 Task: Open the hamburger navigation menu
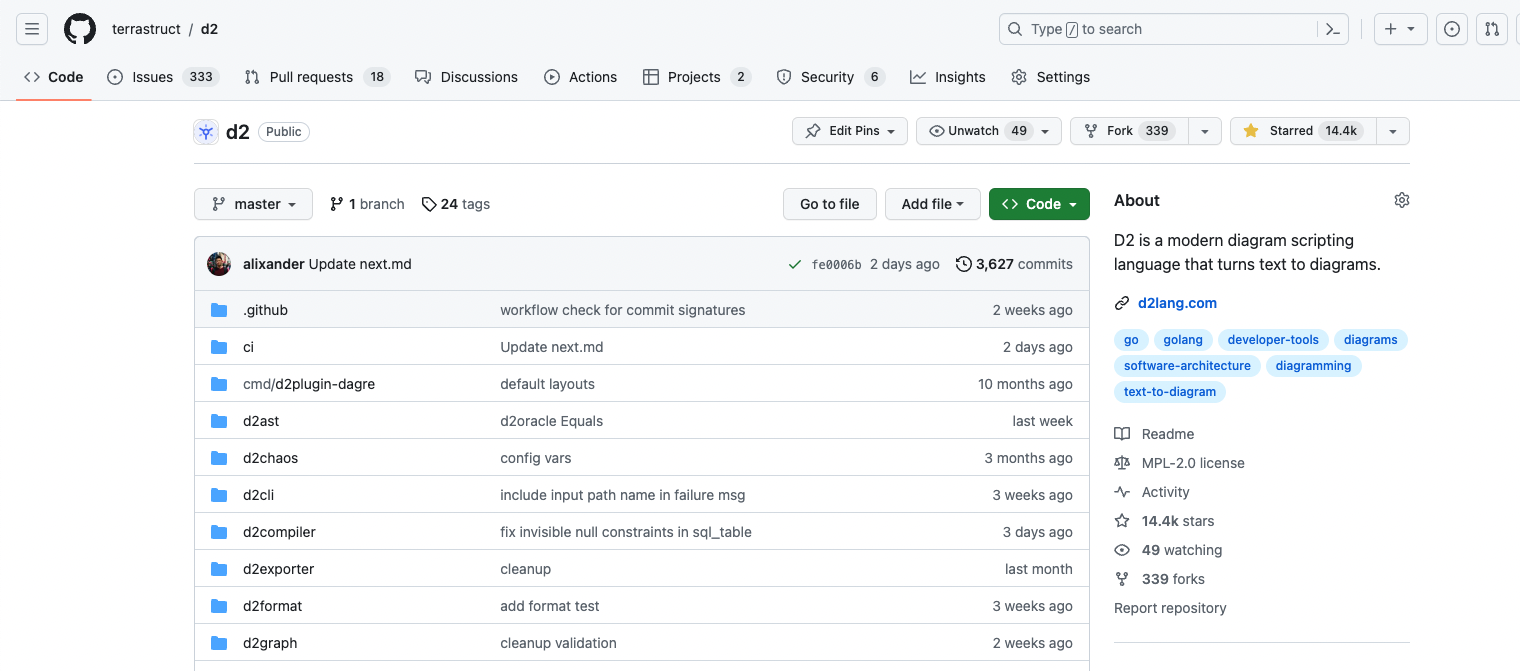point(32,29)
